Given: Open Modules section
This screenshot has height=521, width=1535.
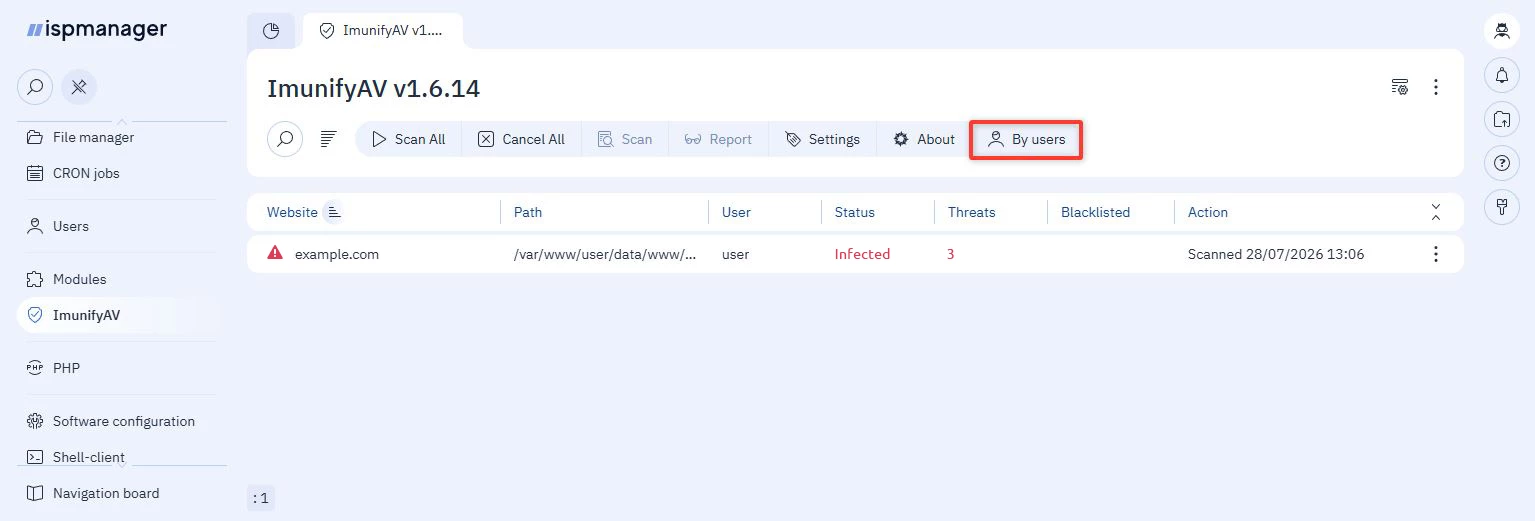Looking at the screenshot, I should point(66,279).
